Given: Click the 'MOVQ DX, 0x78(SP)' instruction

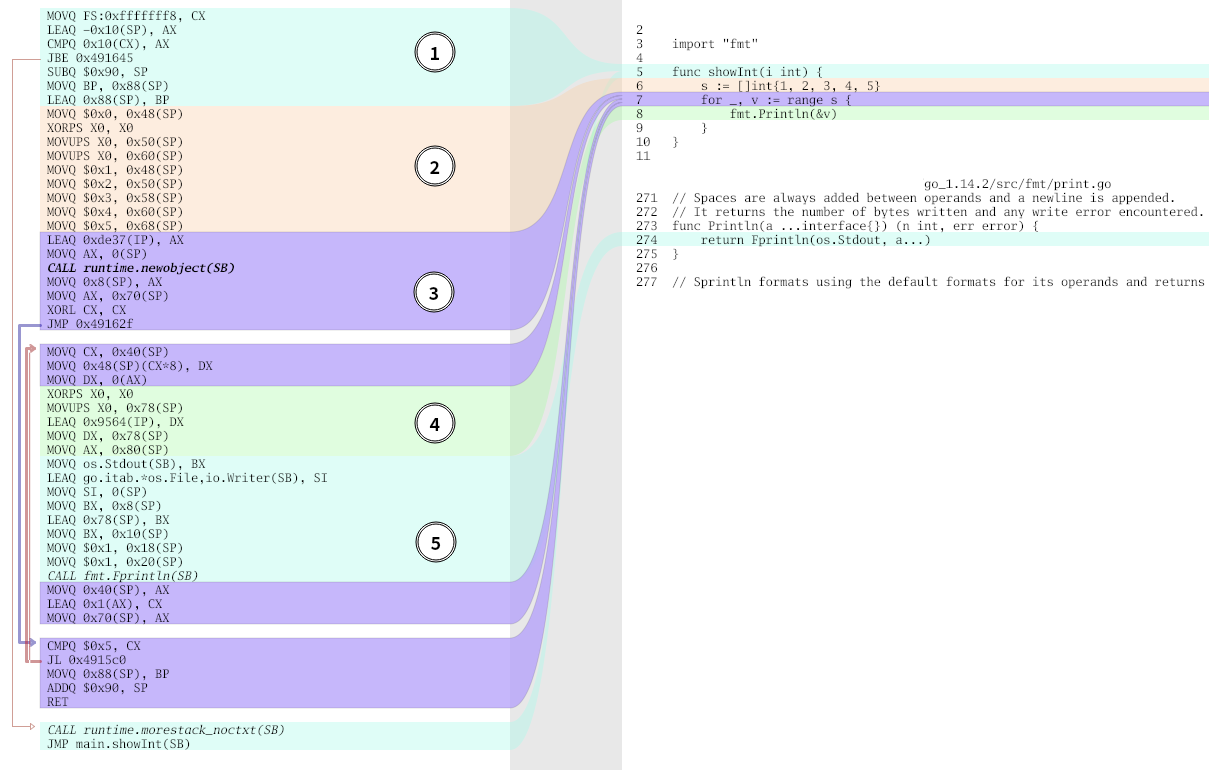Looking at the screenshot, I should point(109,436).
